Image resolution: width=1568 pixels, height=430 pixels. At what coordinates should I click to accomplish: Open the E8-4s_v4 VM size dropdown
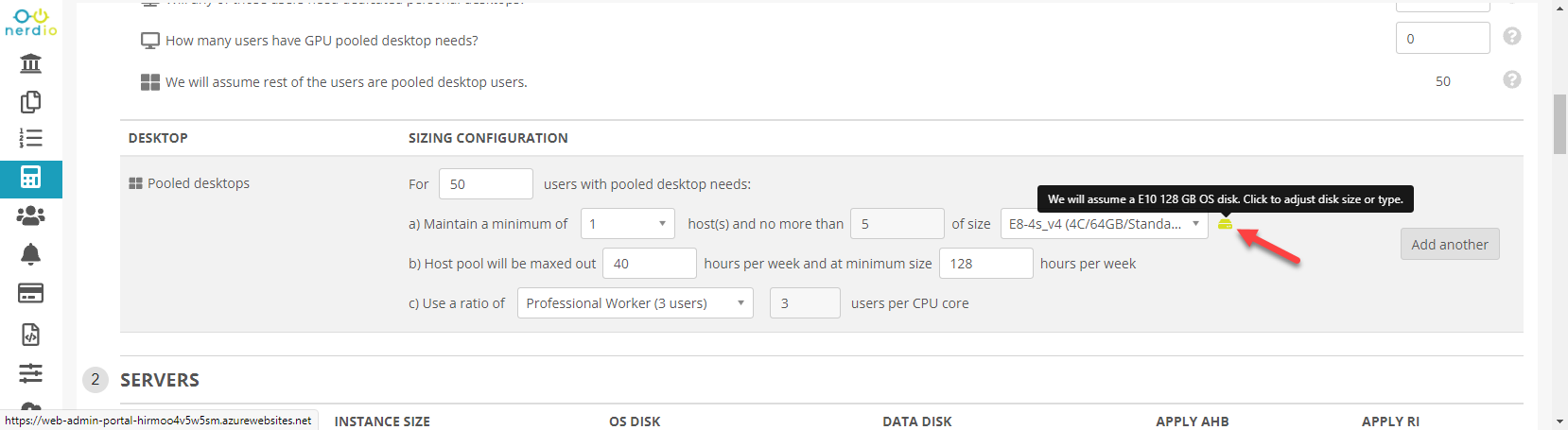(x=1104, y=224)
